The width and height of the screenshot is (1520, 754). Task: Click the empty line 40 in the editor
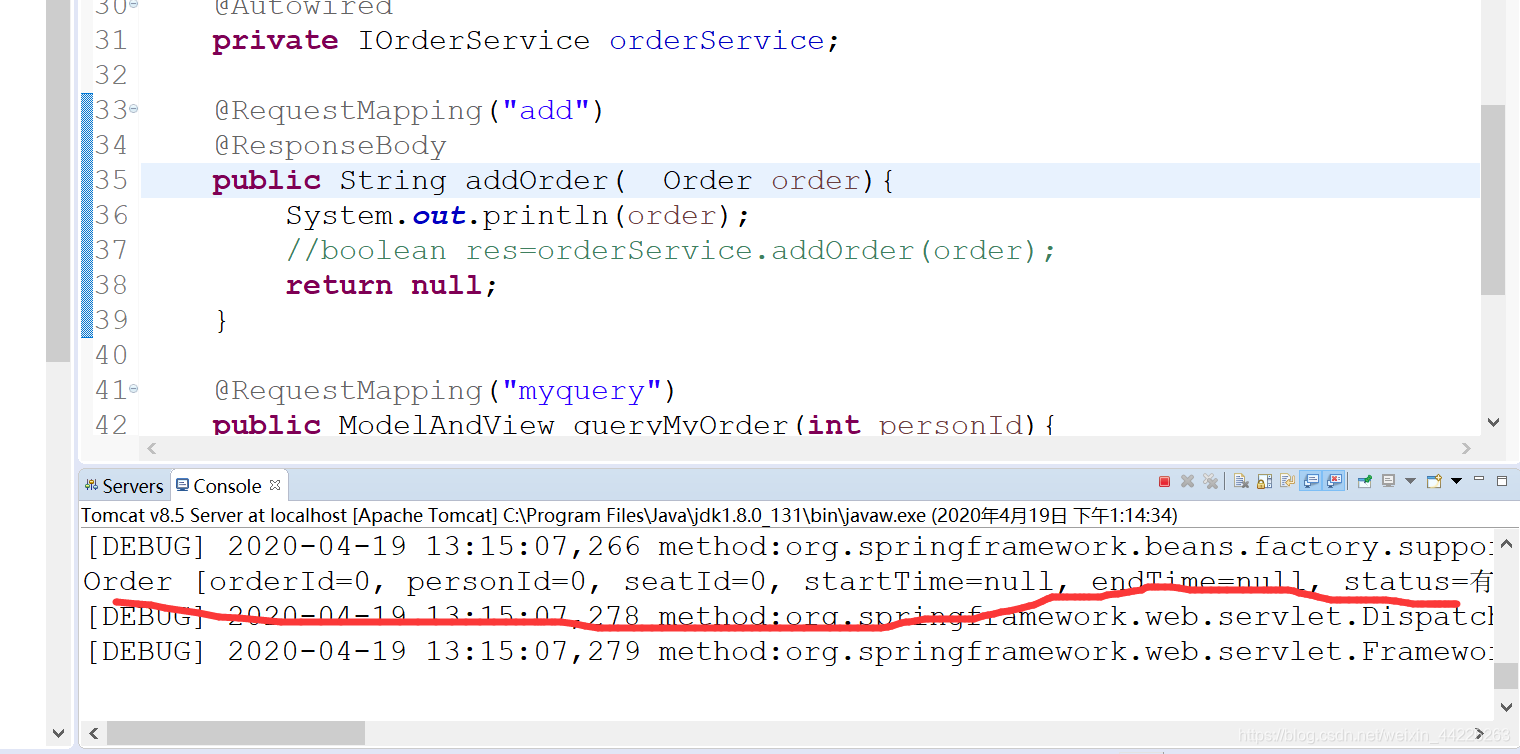tap(810, 356)
